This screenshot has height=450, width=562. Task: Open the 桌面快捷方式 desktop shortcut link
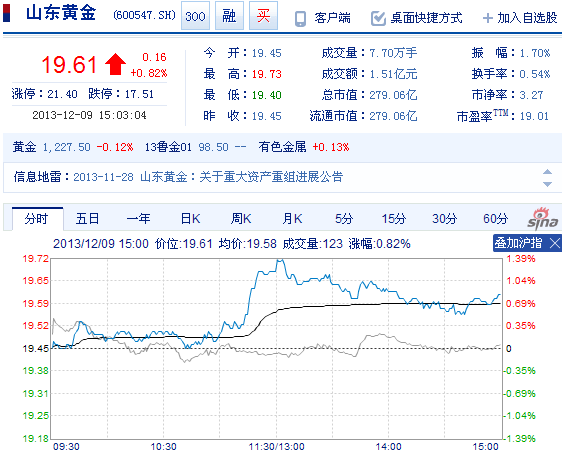tap(426, 18)
